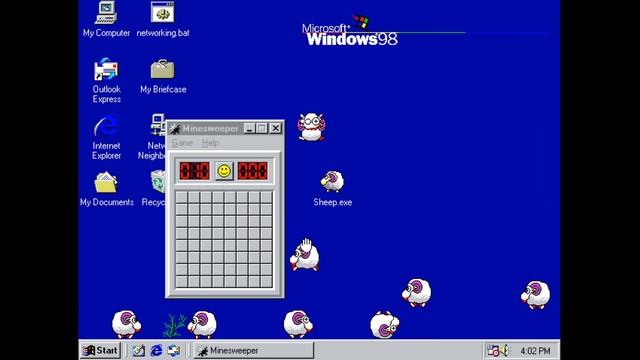The width and height of the screenshot is (640, 360).
Task: Click the Windows 98 taskbar empty tray clock area time
Action: (535, 351)
